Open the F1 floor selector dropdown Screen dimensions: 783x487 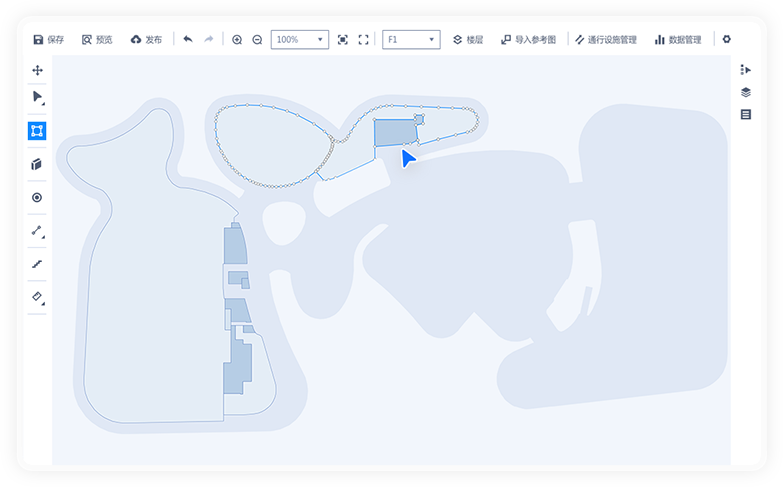[411, 40]
